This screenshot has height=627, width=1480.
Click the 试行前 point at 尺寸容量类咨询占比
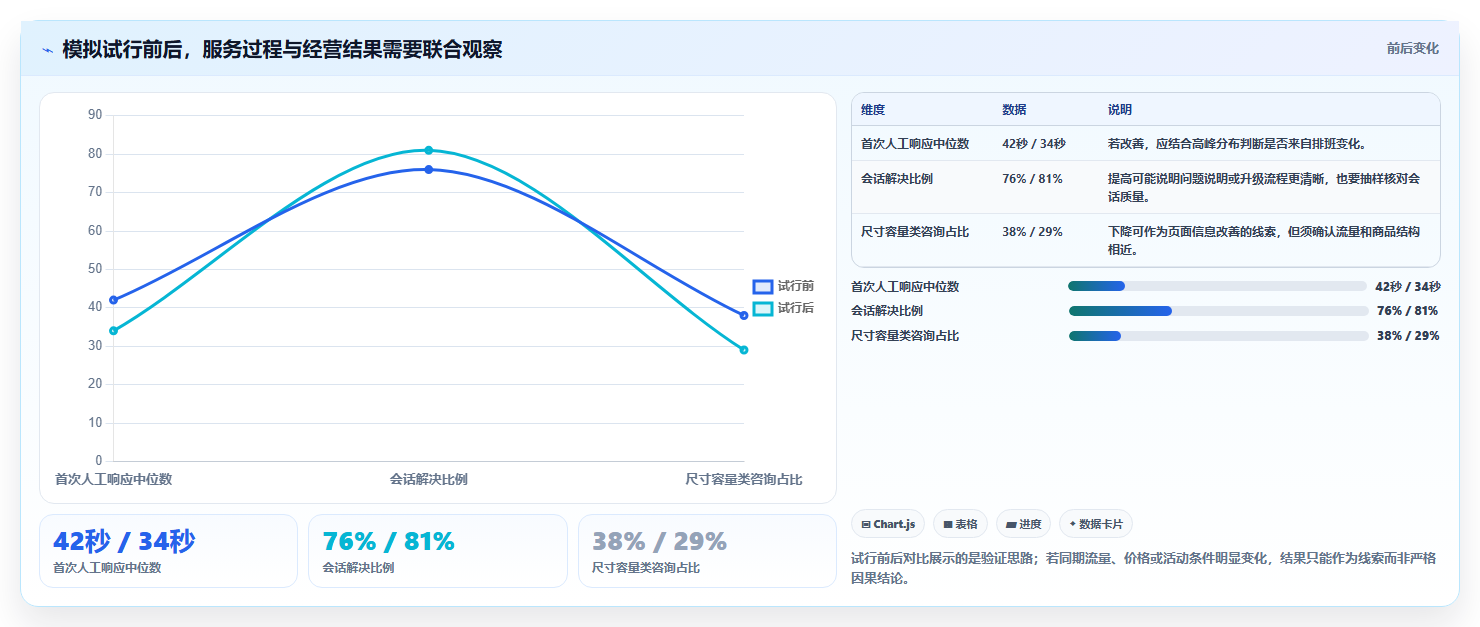(744, 316)
